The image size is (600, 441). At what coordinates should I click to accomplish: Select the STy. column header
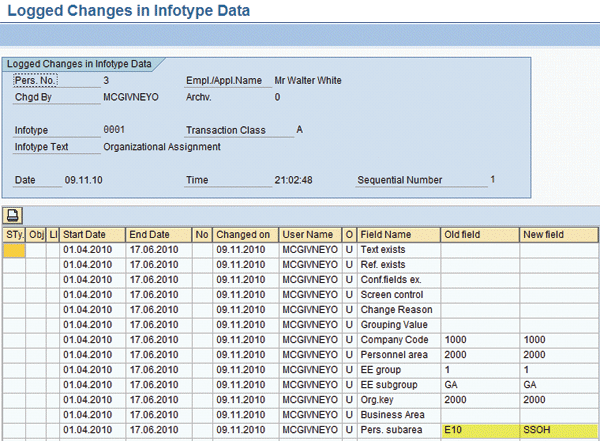pyautogui.click(x=14, y=235)
